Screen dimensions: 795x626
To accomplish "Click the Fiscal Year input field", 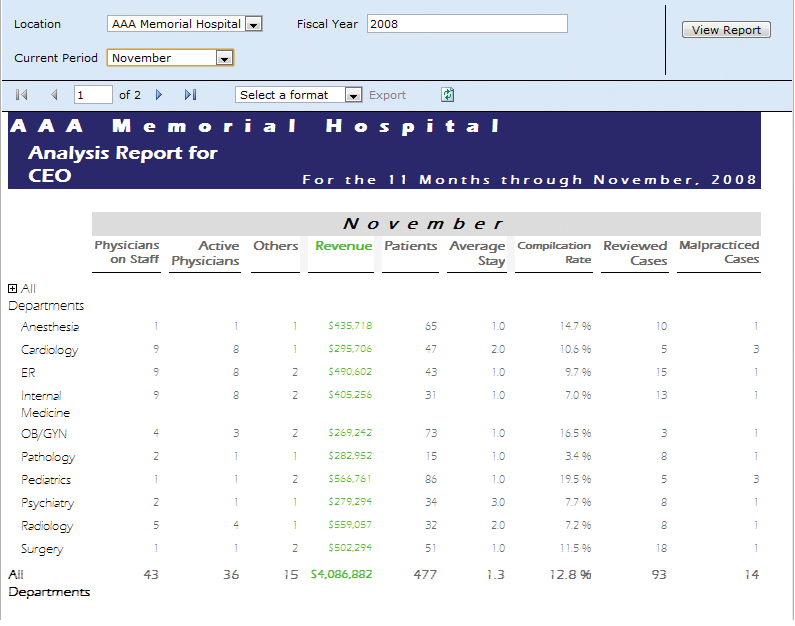I will [467, 24].
